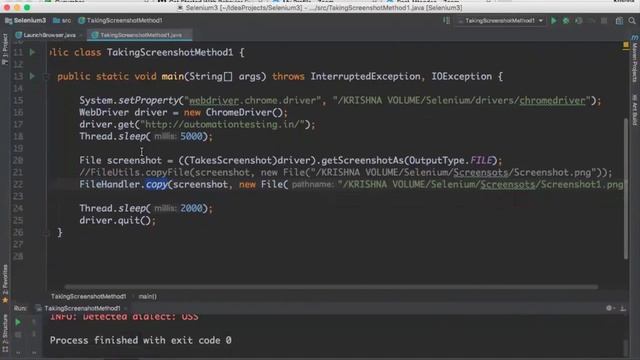Click the build project icon left of run configuration

(x=447, y=20)
